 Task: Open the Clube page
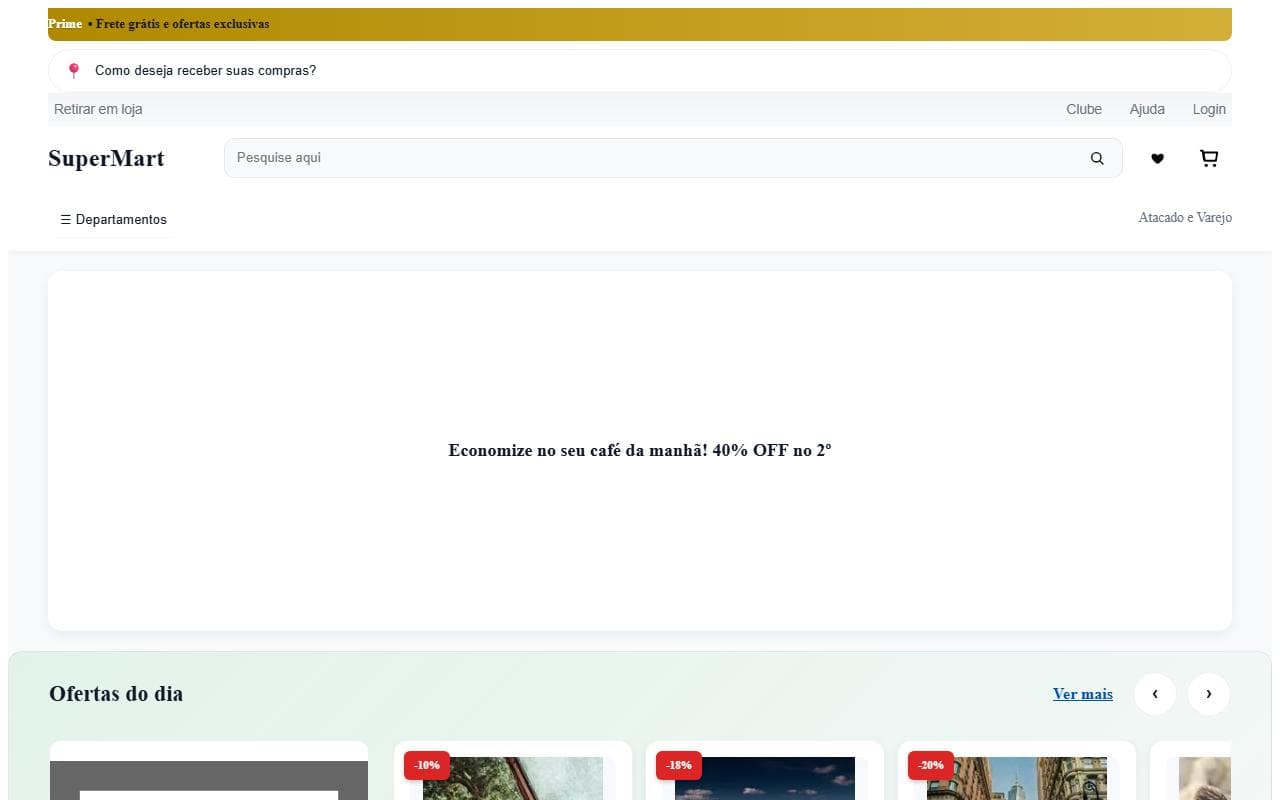(x=1083, y=109)
